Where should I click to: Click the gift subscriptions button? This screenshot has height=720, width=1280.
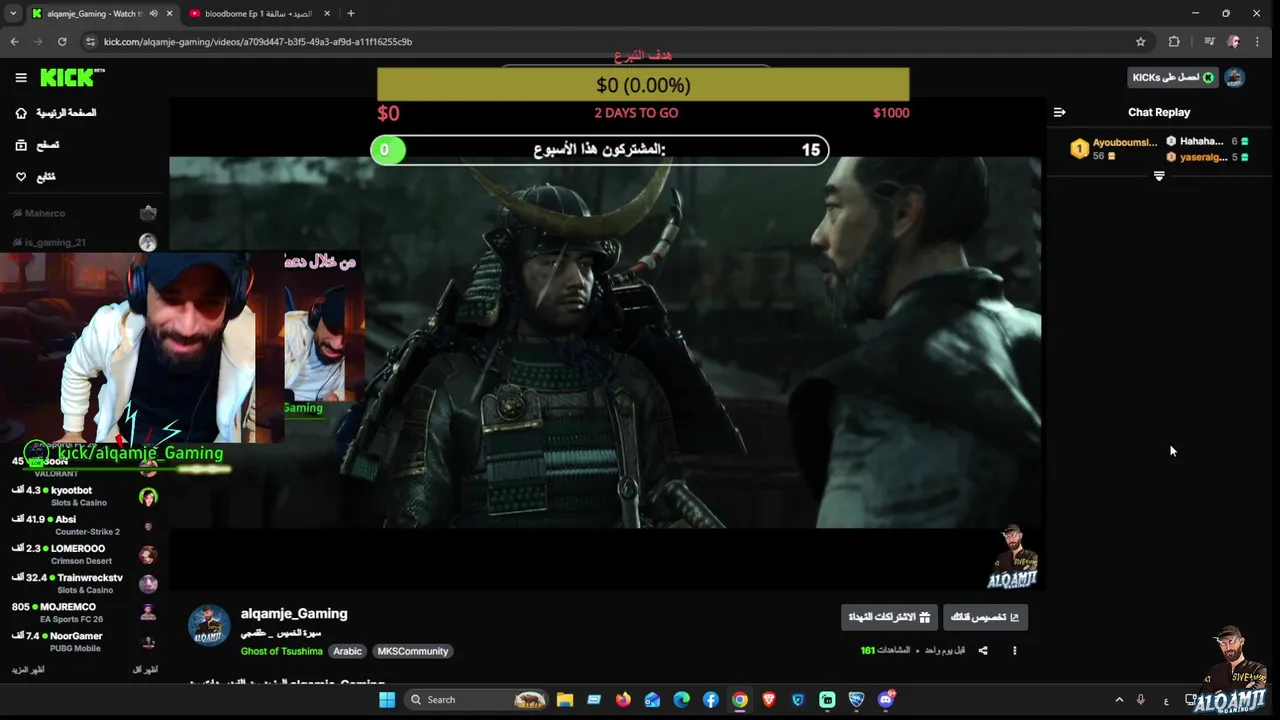coord(889,617)
